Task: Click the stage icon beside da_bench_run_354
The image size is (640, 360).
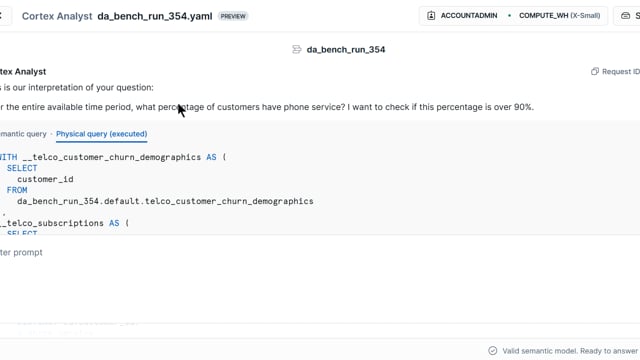Action: pos(297,50)
